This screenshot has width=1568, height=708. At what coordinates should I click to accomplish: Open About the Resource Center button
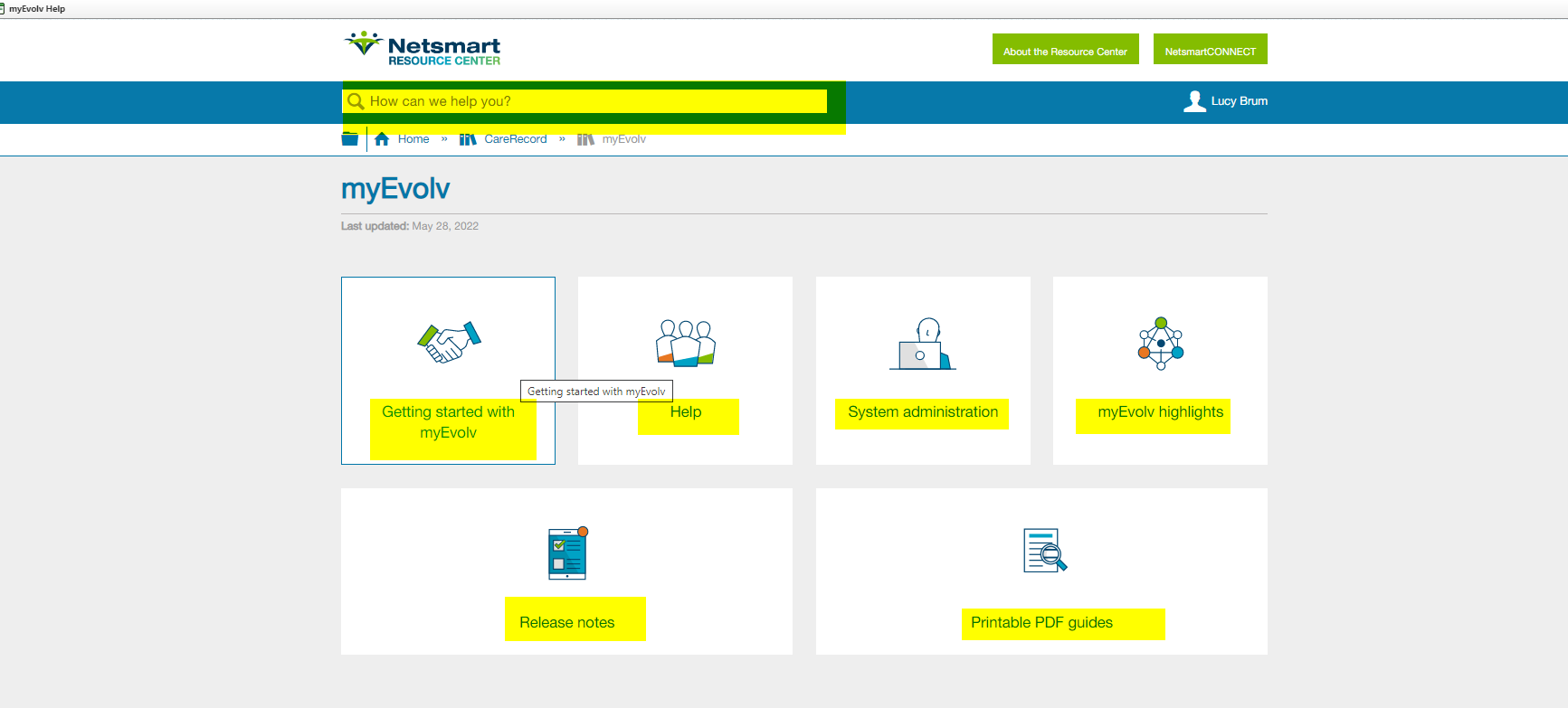tap(1066, 49)
